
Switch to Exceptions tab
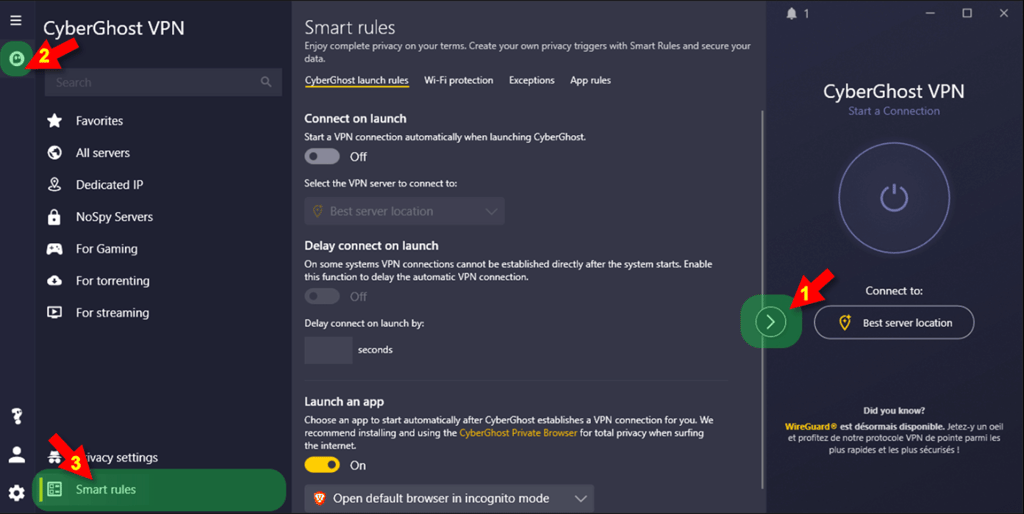pyautogui.click(x=532, y=80)
